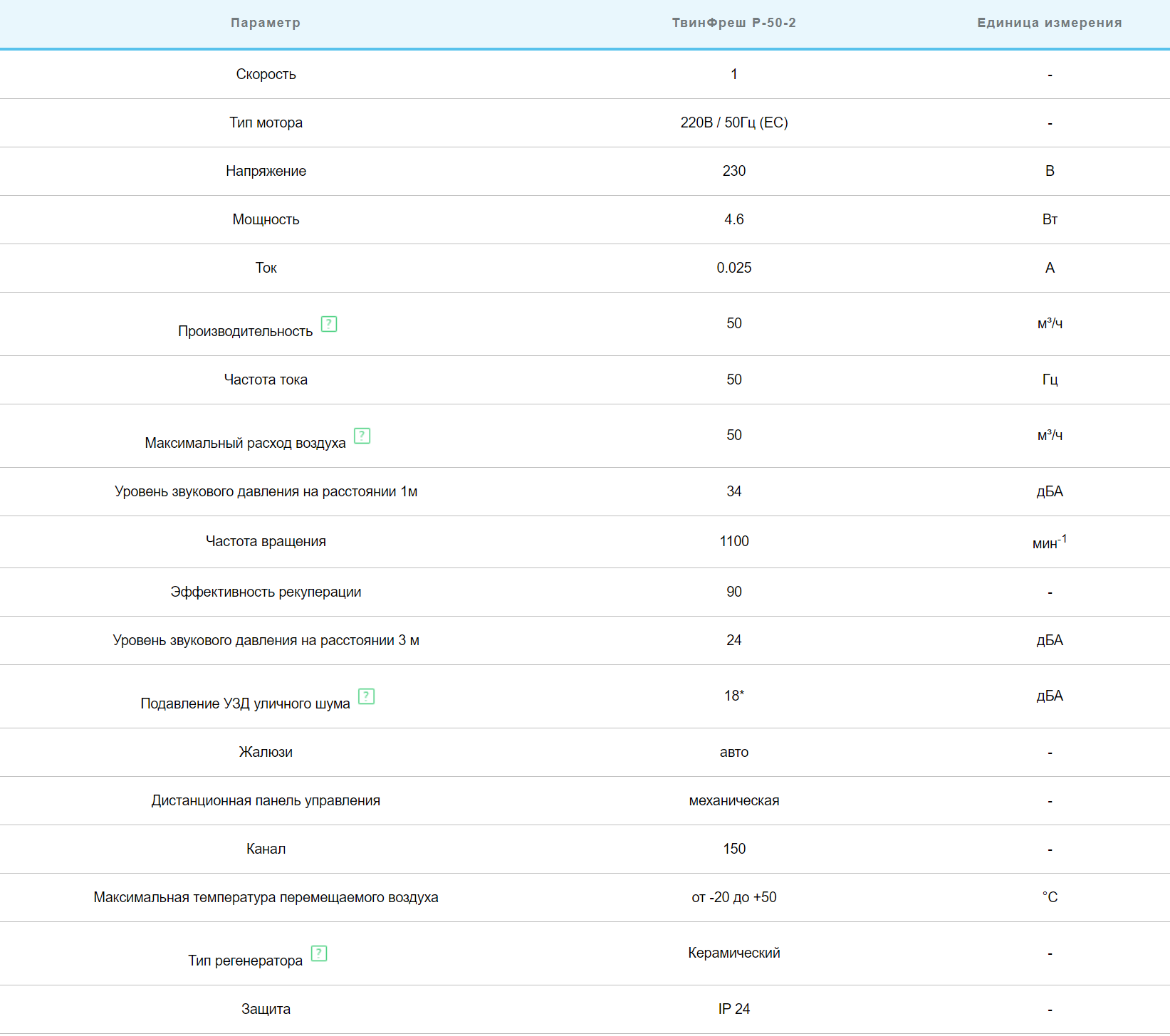The width and height of the screenshot is (1170, 1036).
Task: Select the Жалюзи row label
Action: (x=266, y=752)
